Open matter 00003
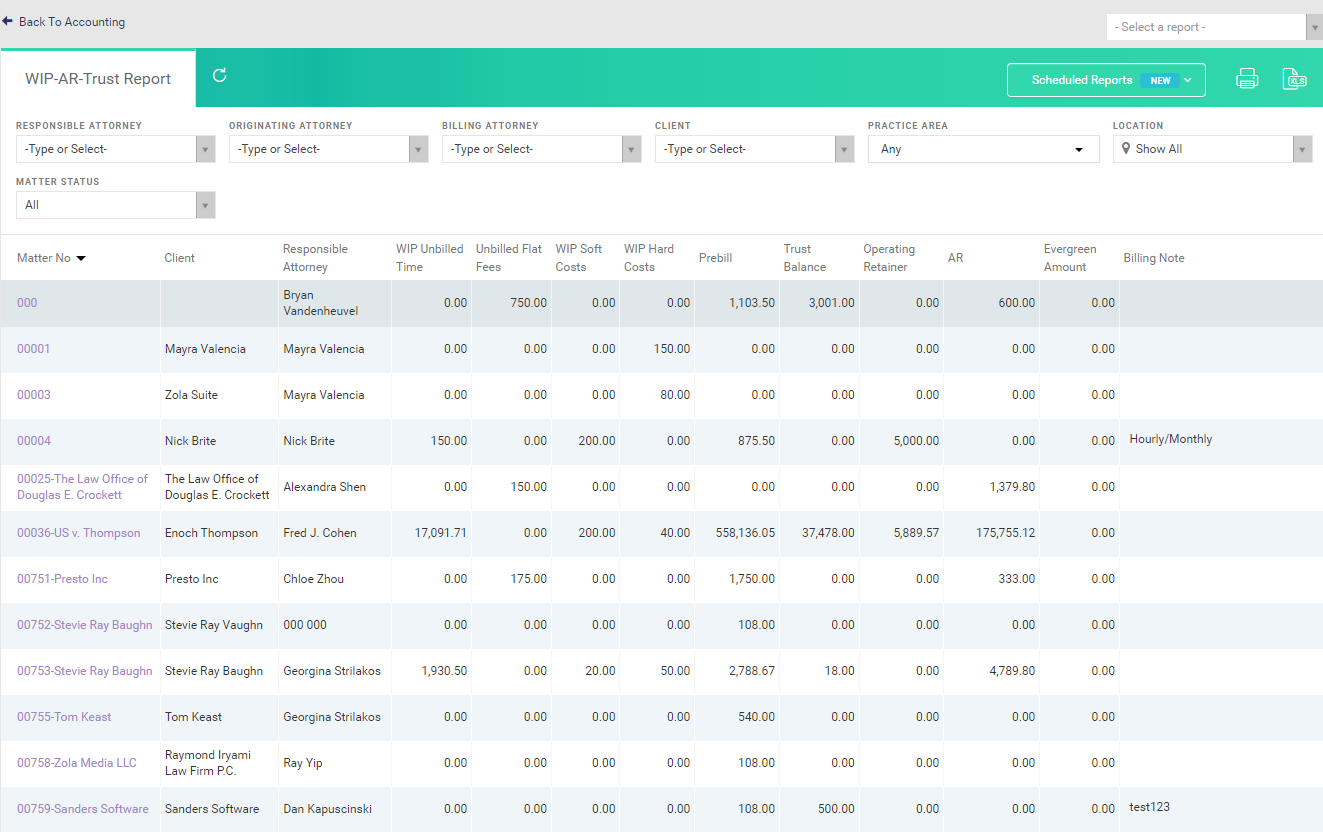 coord(33,395)
